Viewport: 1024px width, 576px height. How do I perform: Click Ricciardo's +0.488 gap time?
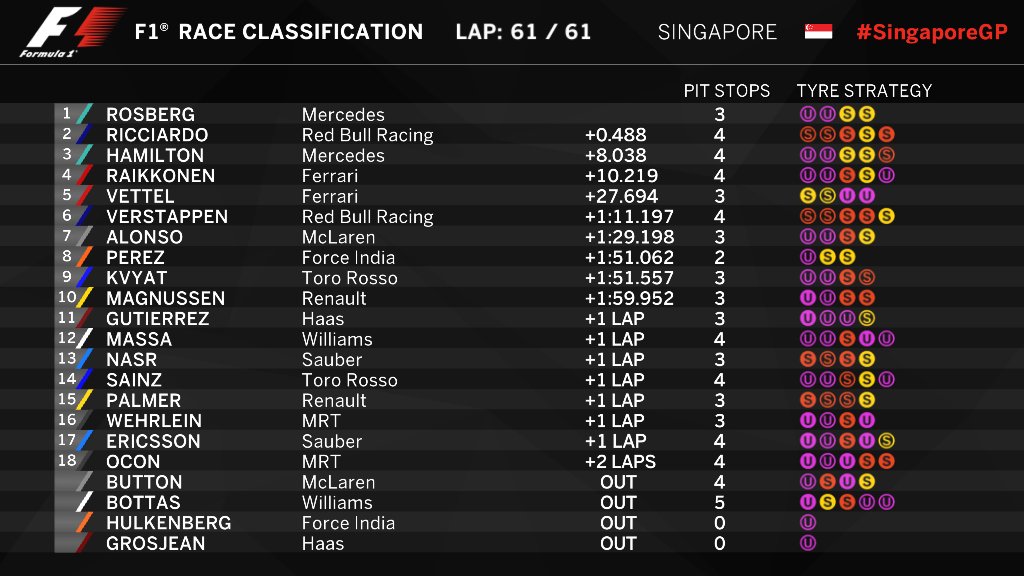(616, 135)
